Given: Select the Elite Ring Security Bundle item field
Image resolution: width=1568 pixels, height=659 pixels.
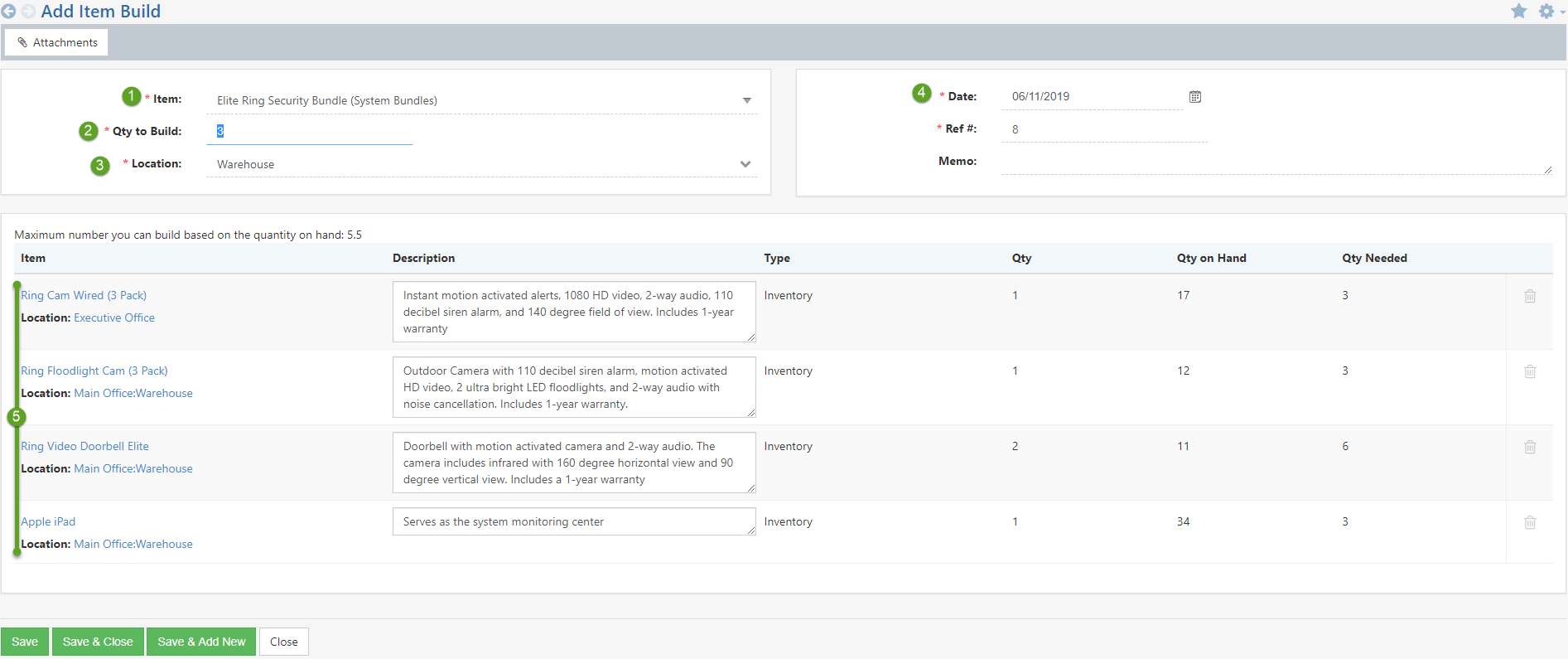Looking at the screenshot, I should click(x=481, y=100).
